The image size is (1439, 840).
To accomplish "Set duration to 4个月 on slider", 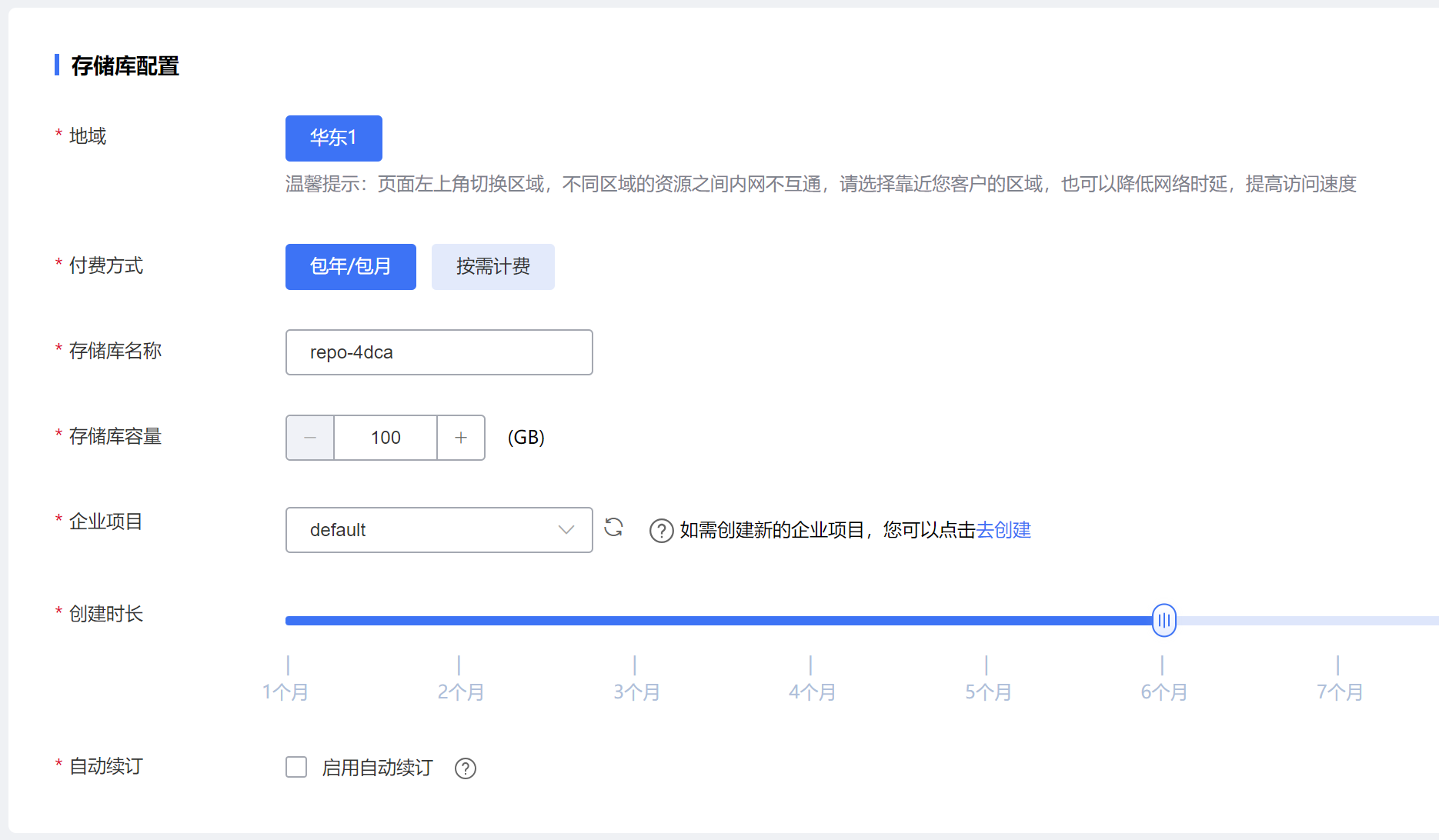I will [812, 692].
